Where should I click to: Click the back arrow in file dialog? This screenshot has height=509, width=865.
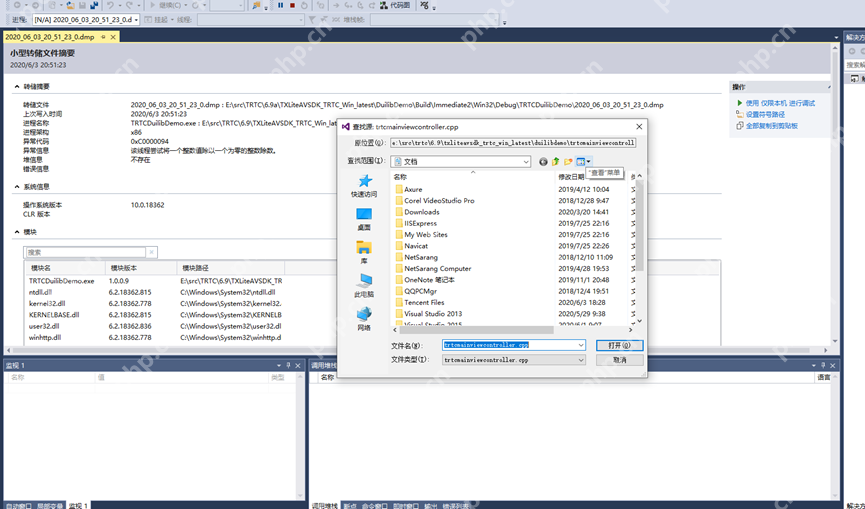point(543,162)
